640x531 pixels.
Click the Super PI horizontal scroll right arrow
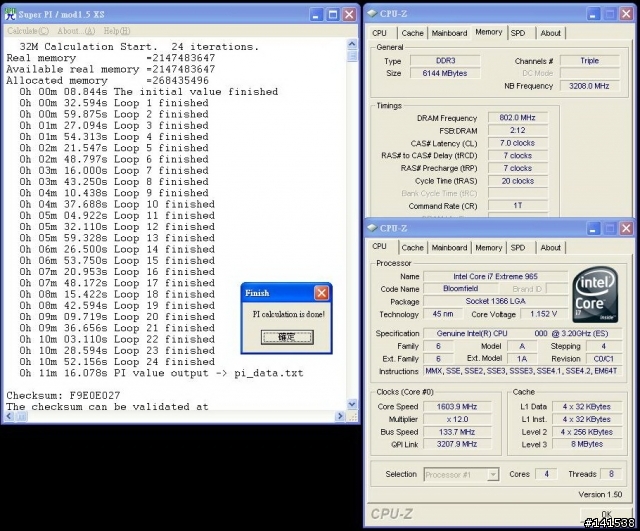(340, 416)
